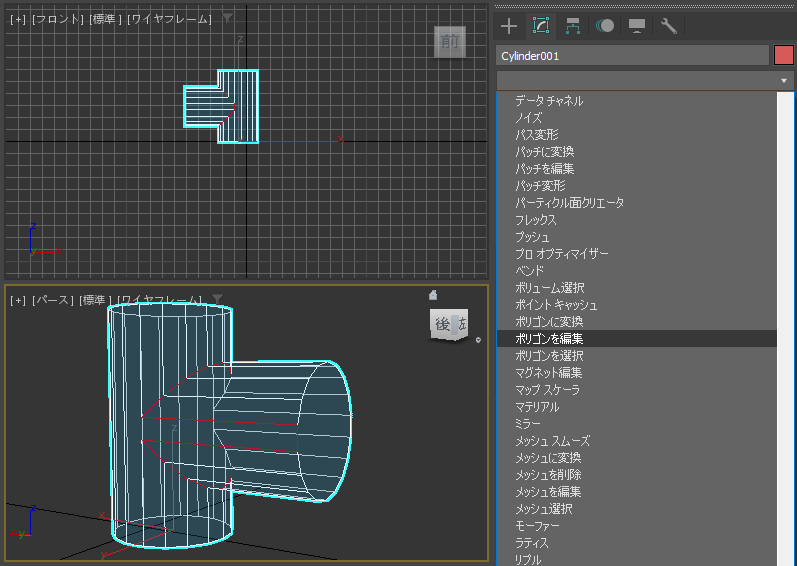Switch to the Modify panel tab

[540, 25]
